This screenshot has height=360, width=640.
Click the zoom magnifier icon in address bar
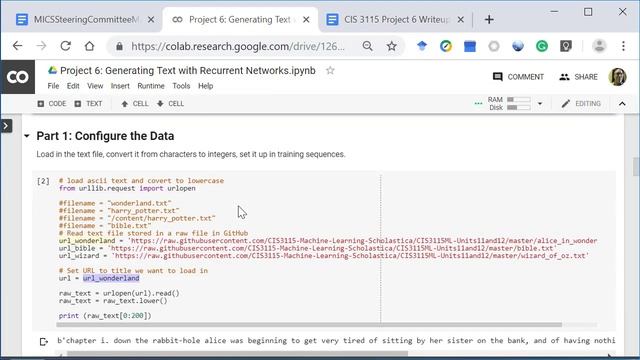click(x=367, y=46)
